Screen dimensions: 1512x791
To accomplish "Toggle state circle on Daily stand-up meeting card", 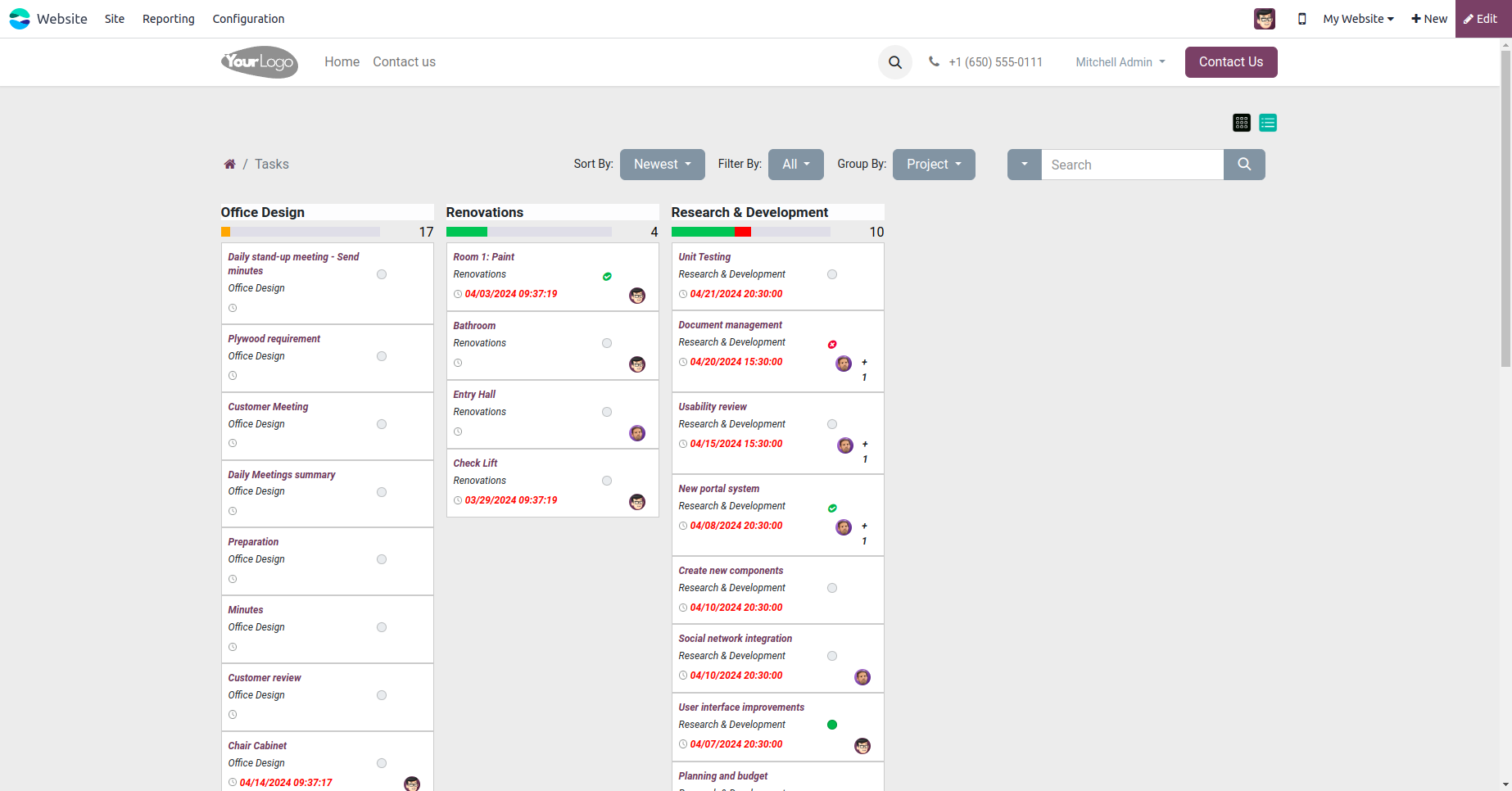I will coord(382,274).
